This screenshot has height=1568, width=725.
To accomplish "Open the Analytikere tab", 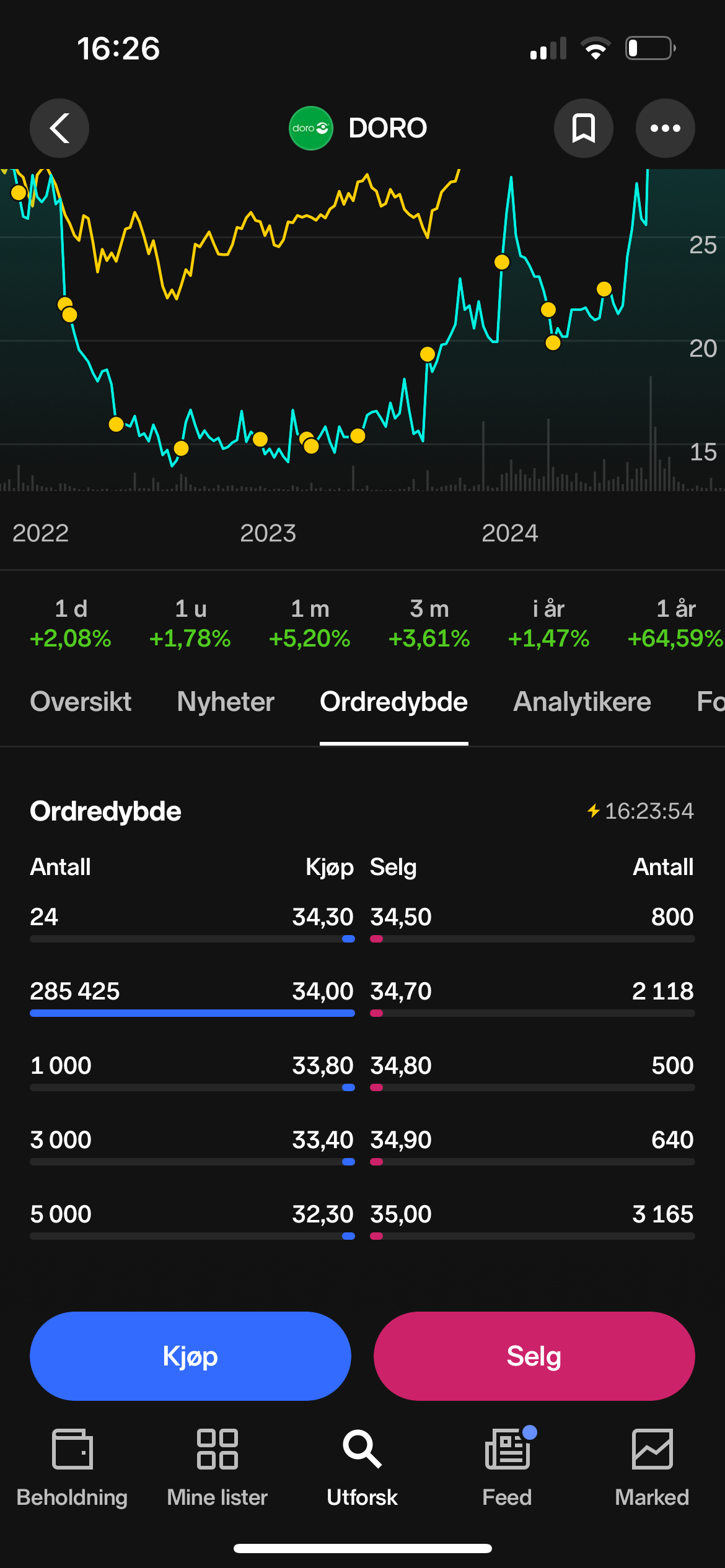I will click(x=582, y=702).
